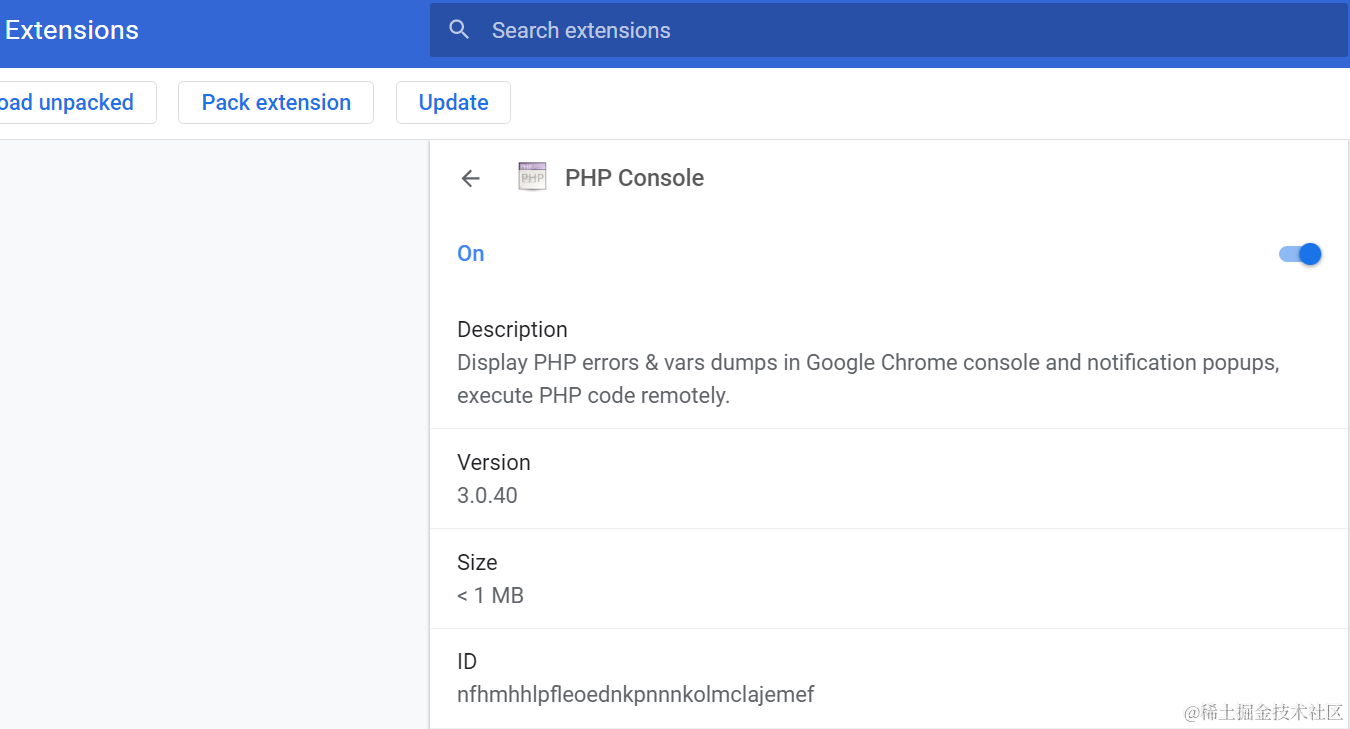The height and width of the screenshot is (729, 1350).
Task: Click the search magnifier icon
Action: (x=459, y=30)
